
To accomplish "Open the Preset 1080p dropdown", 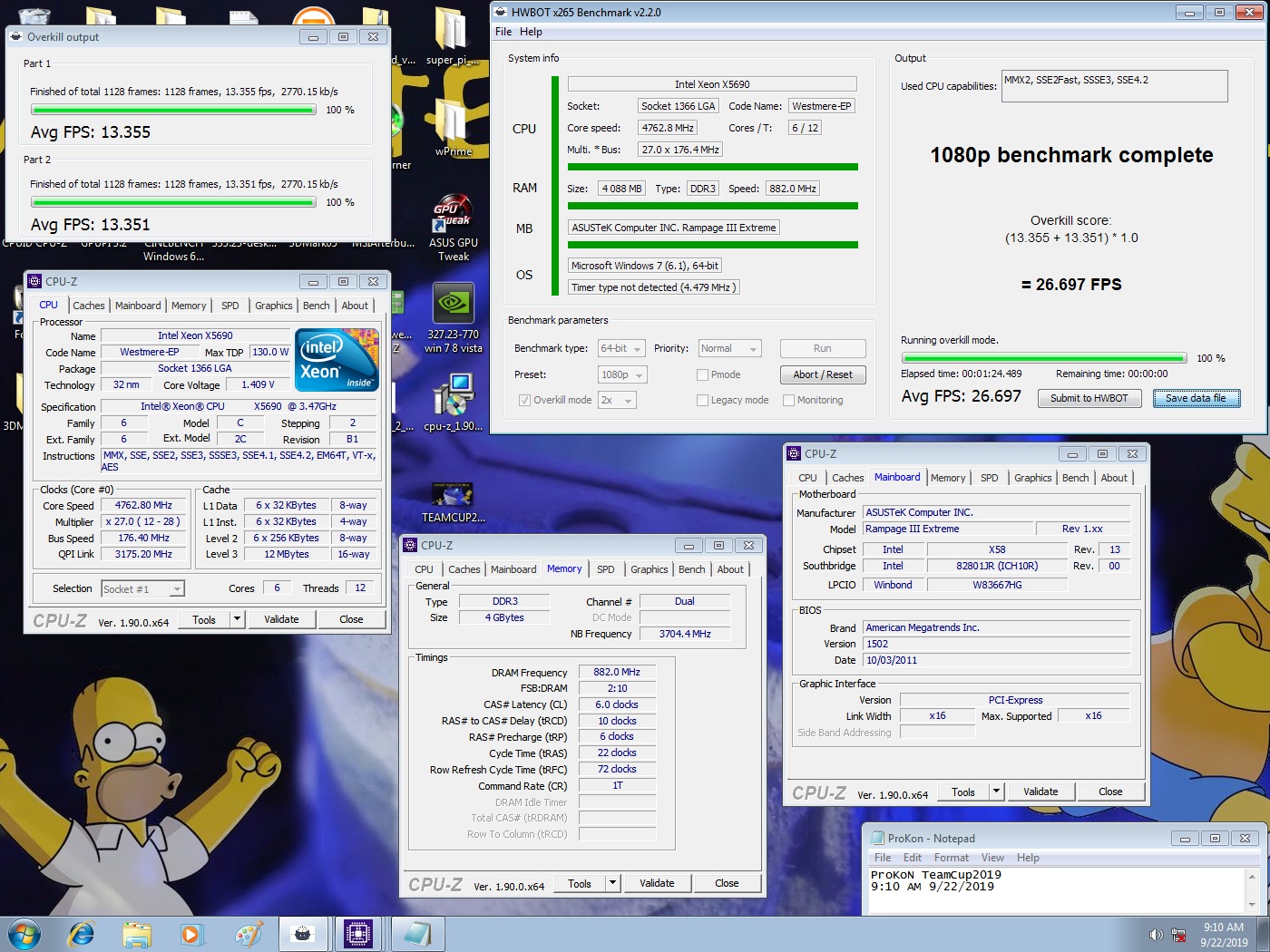I will coord(621,374).
